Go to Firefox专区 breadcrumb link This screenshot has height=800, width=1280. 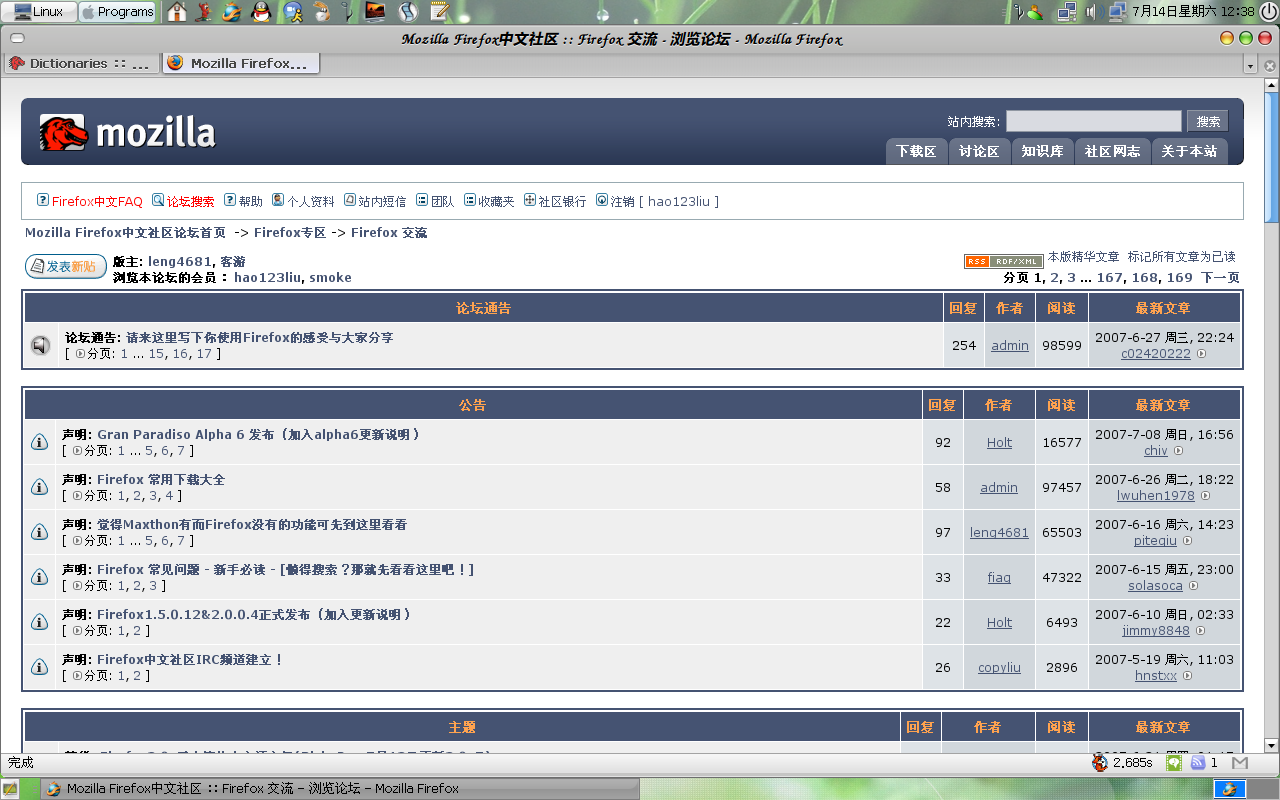tap(290, 232)
